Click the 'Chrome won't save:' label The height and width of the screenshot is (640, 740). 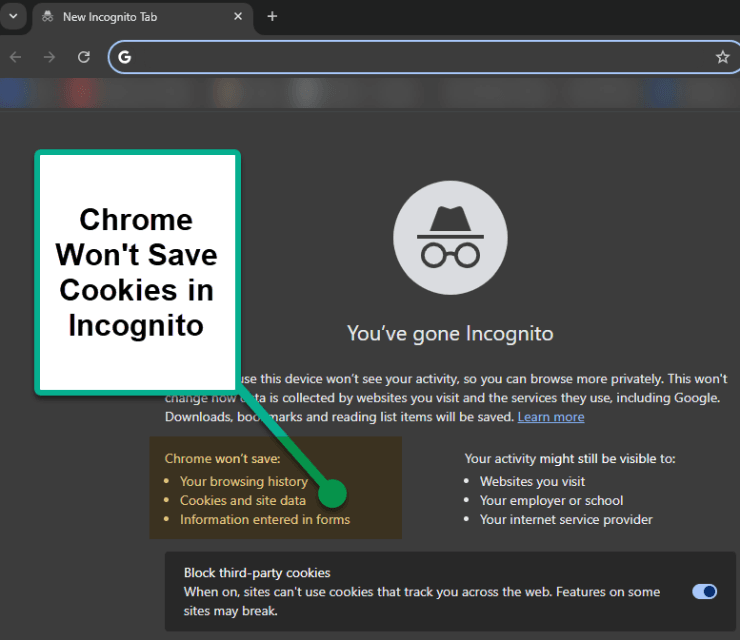(x=222, y=459)
